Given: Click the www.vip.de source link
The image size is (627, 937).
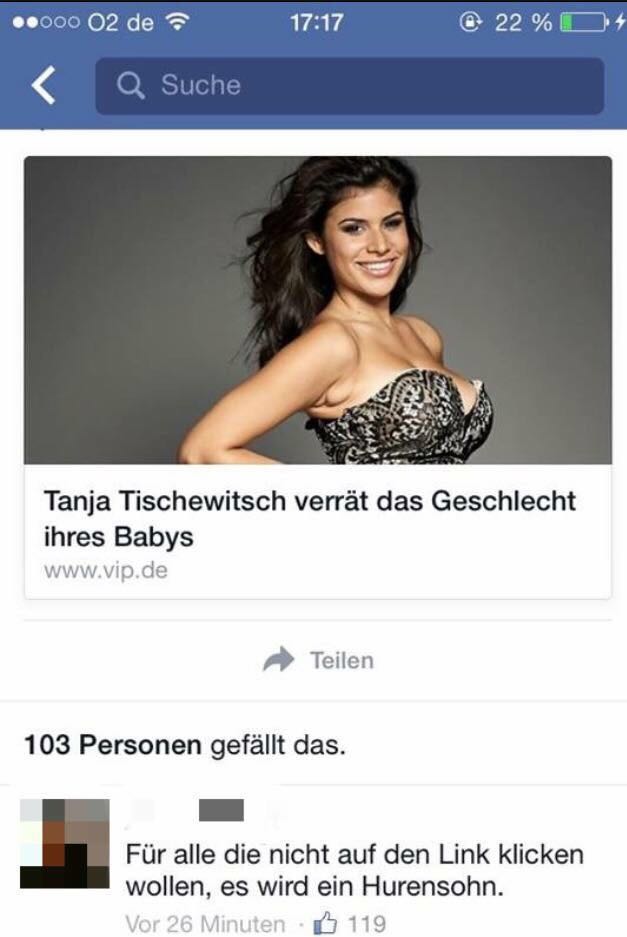Looking at the screenshot, I should point(106,570).
